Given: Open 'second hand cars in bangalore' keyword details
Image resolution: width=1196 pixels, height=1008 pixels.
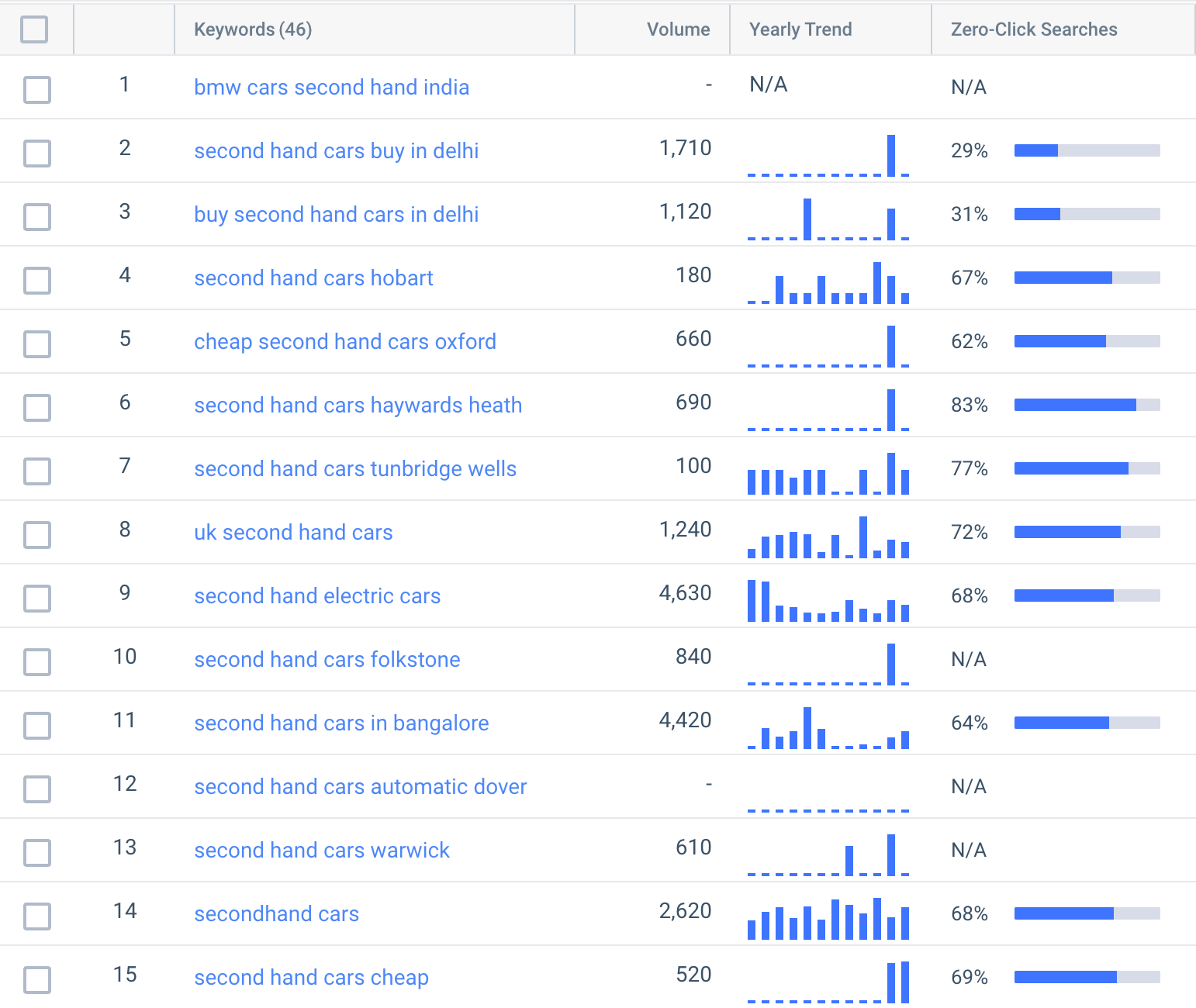Looking at the screenshot, I should coord(341,723).
